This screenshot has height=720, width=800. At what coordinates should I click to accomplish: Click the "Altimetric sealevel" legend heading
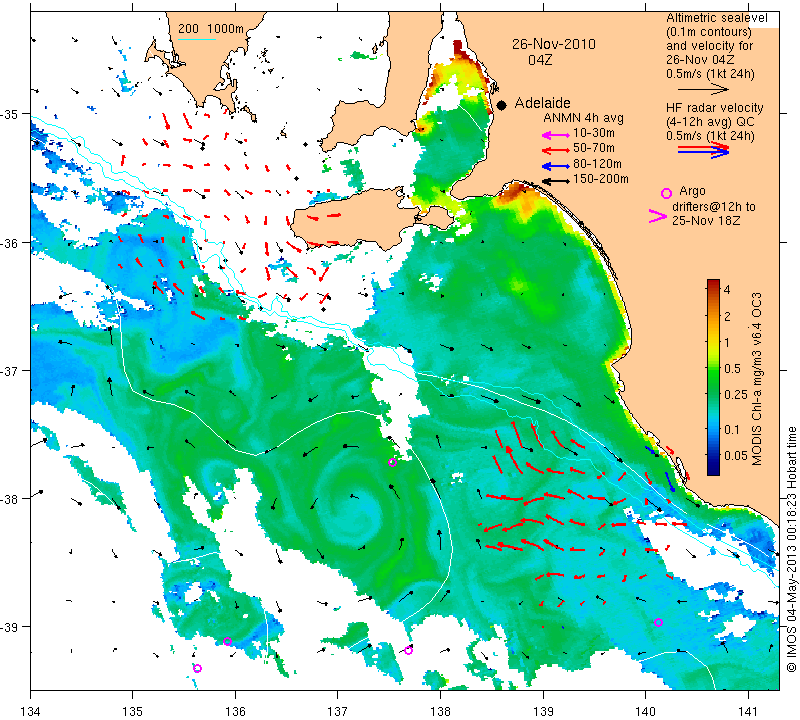[717, 18]
